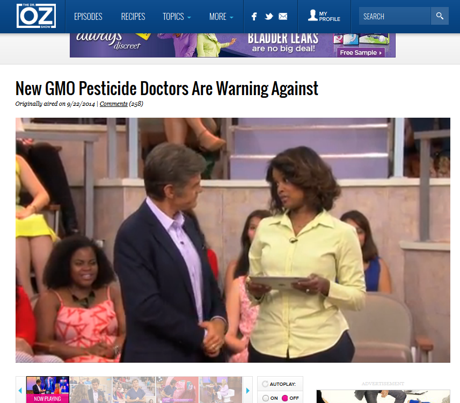Click into the Search input field
Viewport: 460px width, 403px height.
coord(395,16)
